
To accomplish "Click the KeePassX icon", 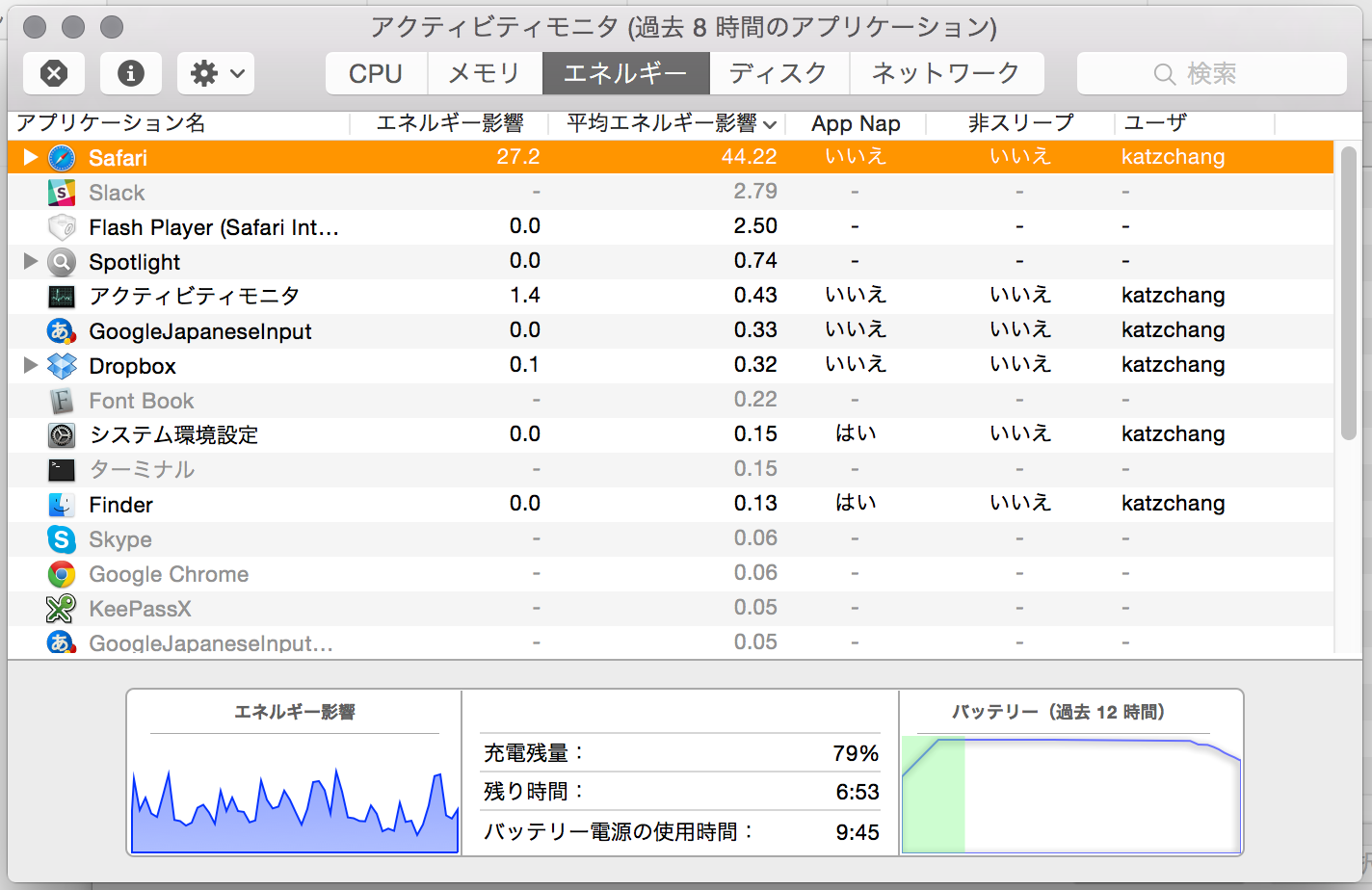I will click(62, 609).
